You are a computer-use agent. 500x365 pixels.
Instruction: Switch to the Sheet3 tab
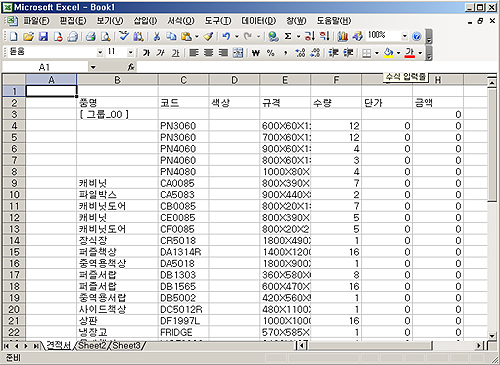tap(127, 346)
